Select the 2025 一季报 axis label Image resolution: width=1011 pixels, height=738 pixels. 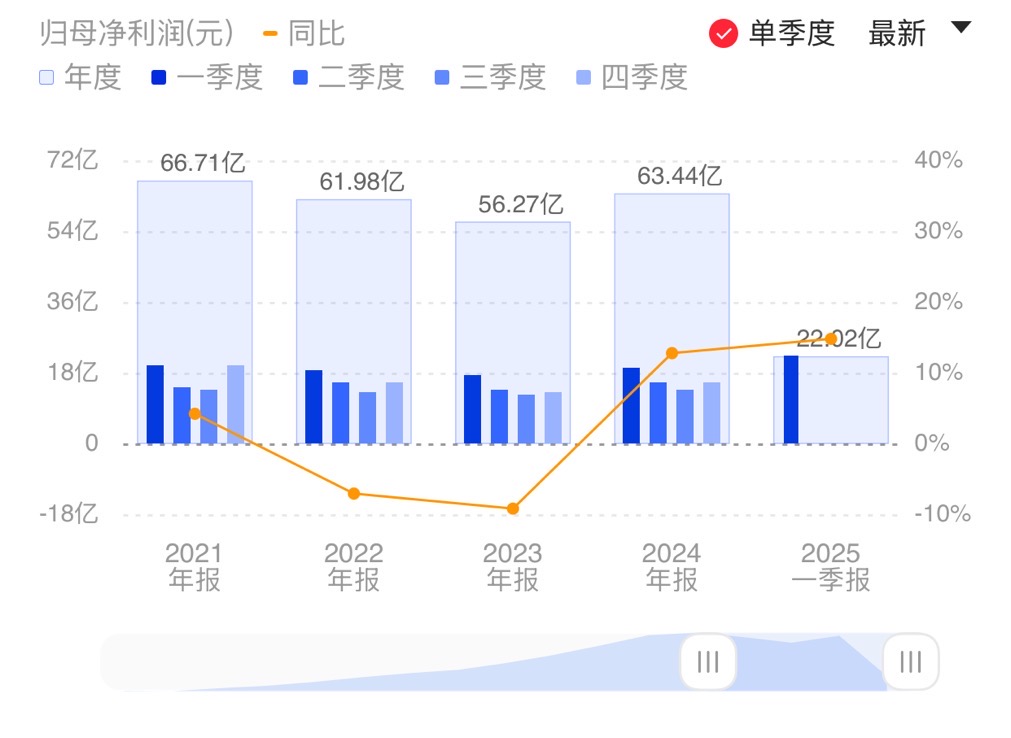pos(833,565)
